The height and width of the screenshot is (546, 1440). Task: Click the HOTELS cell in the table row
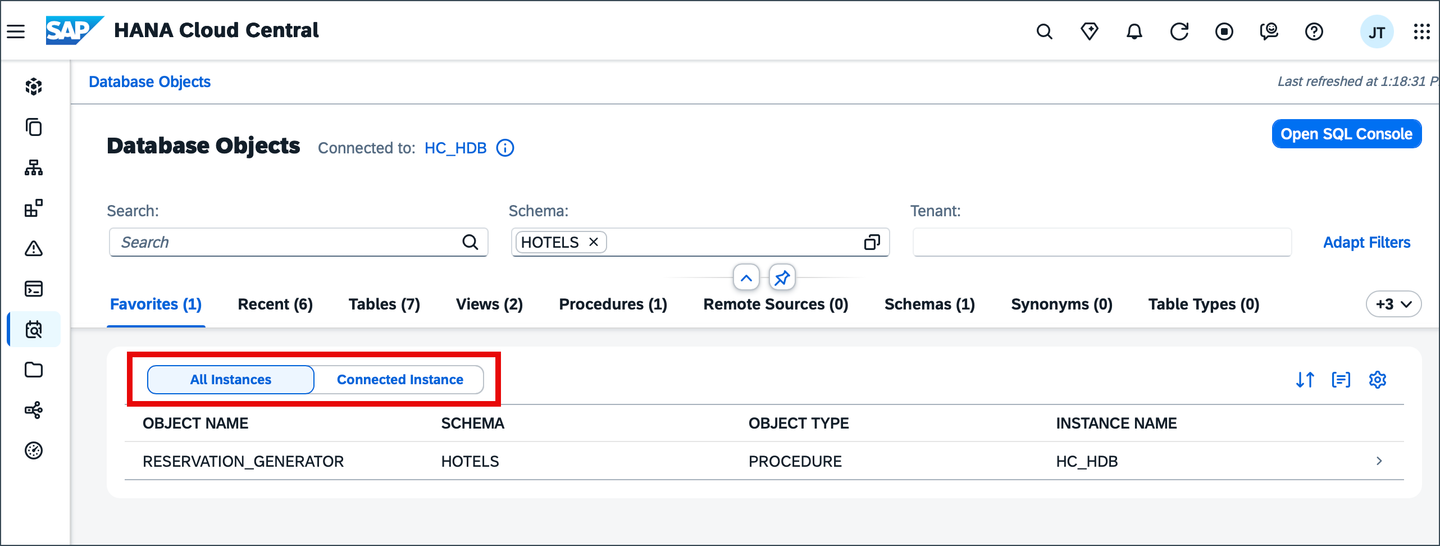click(x=470, y=461)
